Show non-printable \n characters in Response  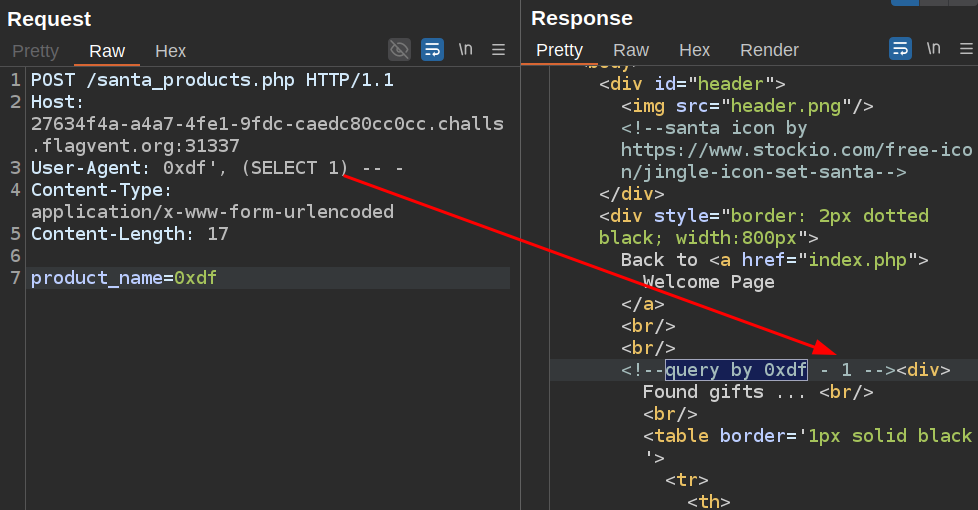click(x=933, y=49)
